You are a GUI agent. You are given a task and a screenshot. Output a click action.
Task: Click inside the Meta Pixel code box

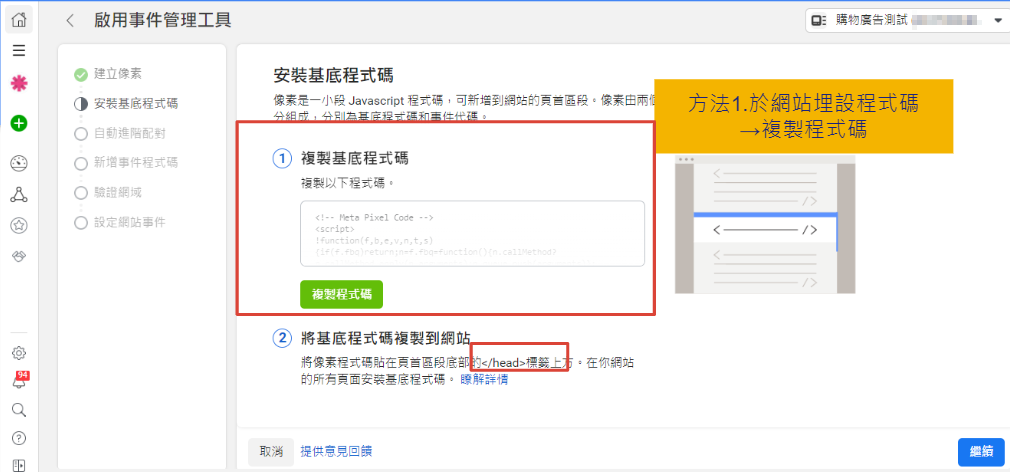click(472, 234)
